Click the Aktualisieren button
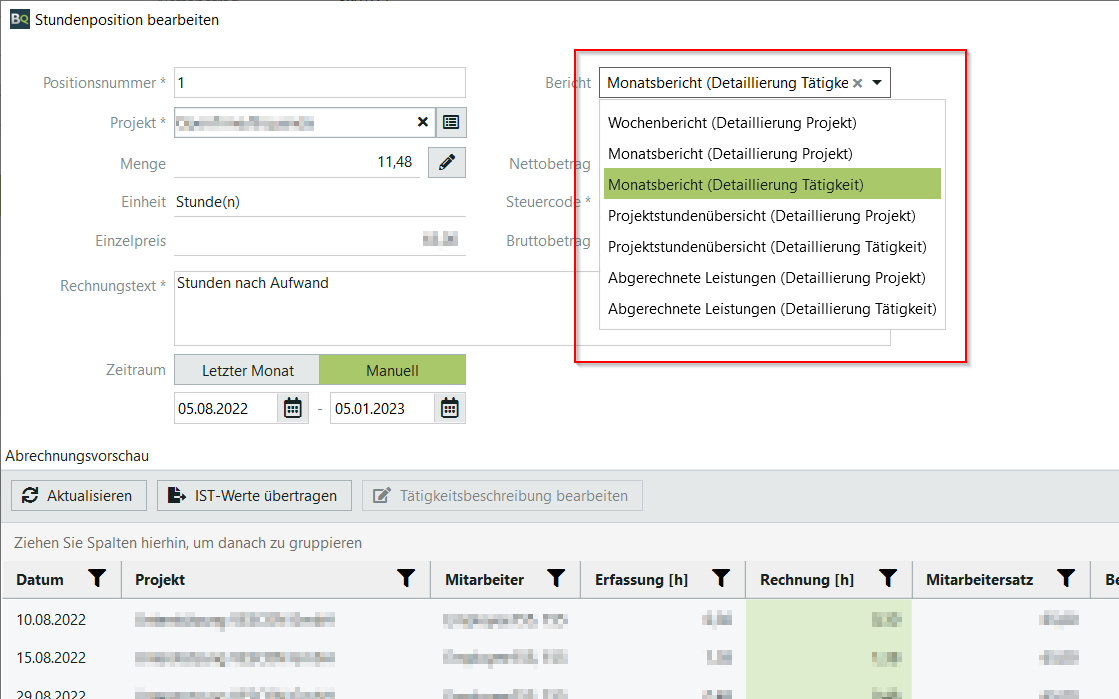Viewport: 1119px width, 699px height. [x=79, y=496]
